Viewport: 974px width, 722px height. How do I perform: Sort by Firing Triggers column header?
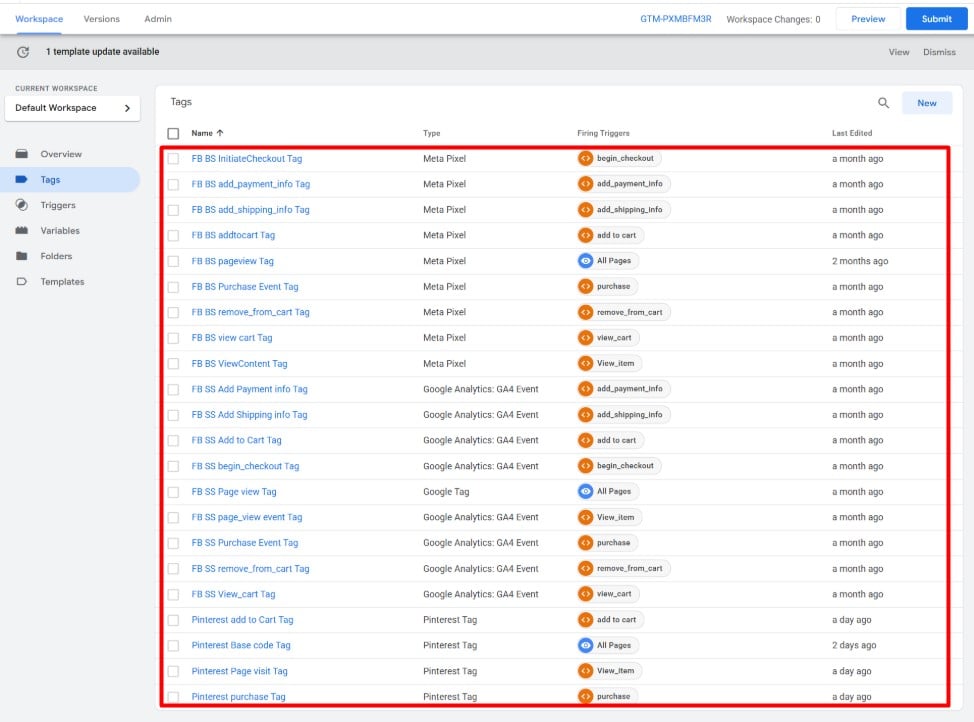click(603, 133)
